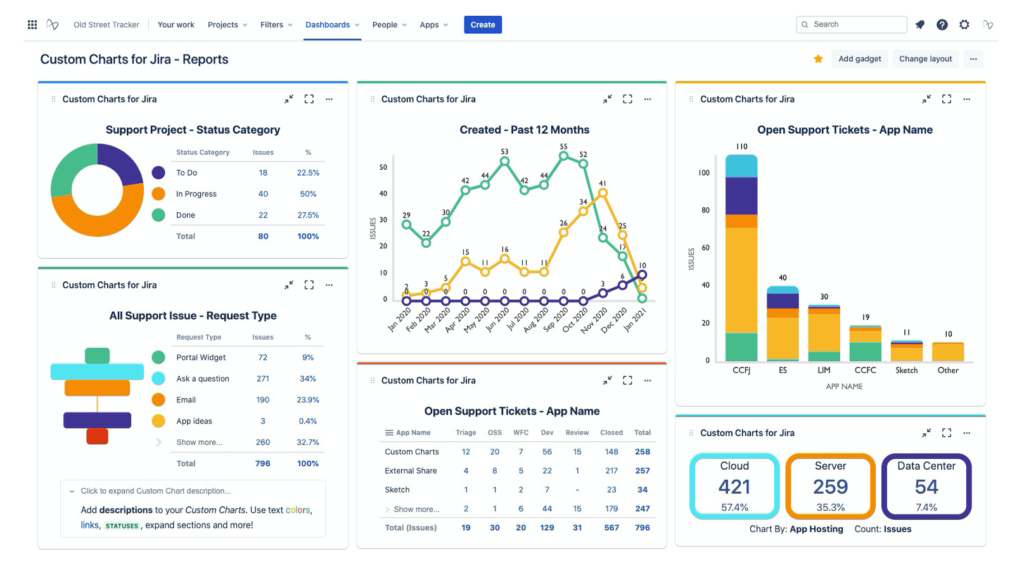Open the Filters dropdown
Viewport: 1024px width, 571px height.
click(x=276, y=25)
